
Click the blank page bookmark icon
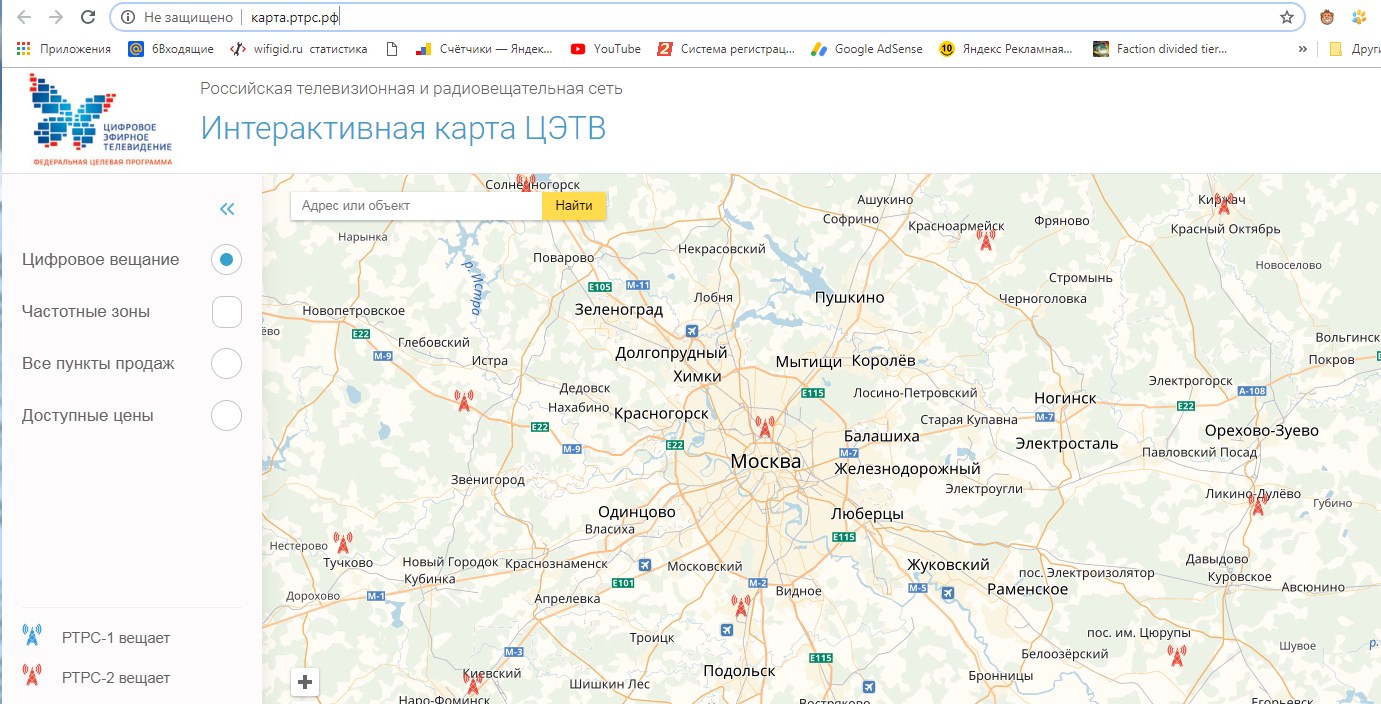[391, 48]
